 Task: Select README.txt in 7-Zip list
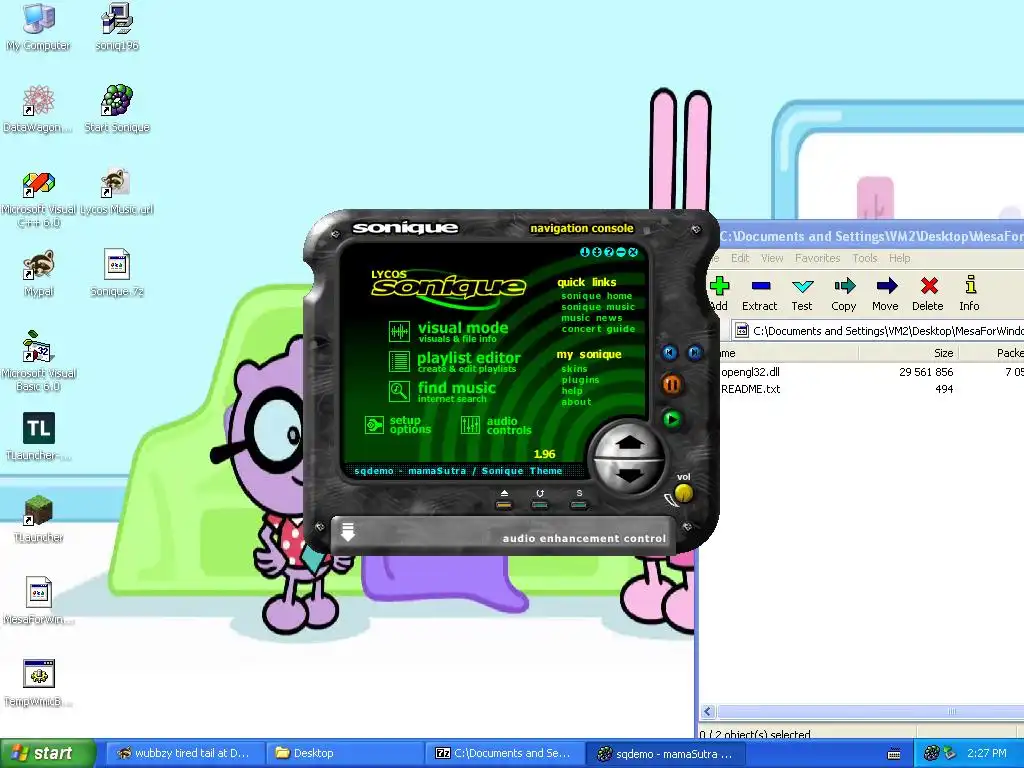tap(750, 389)
